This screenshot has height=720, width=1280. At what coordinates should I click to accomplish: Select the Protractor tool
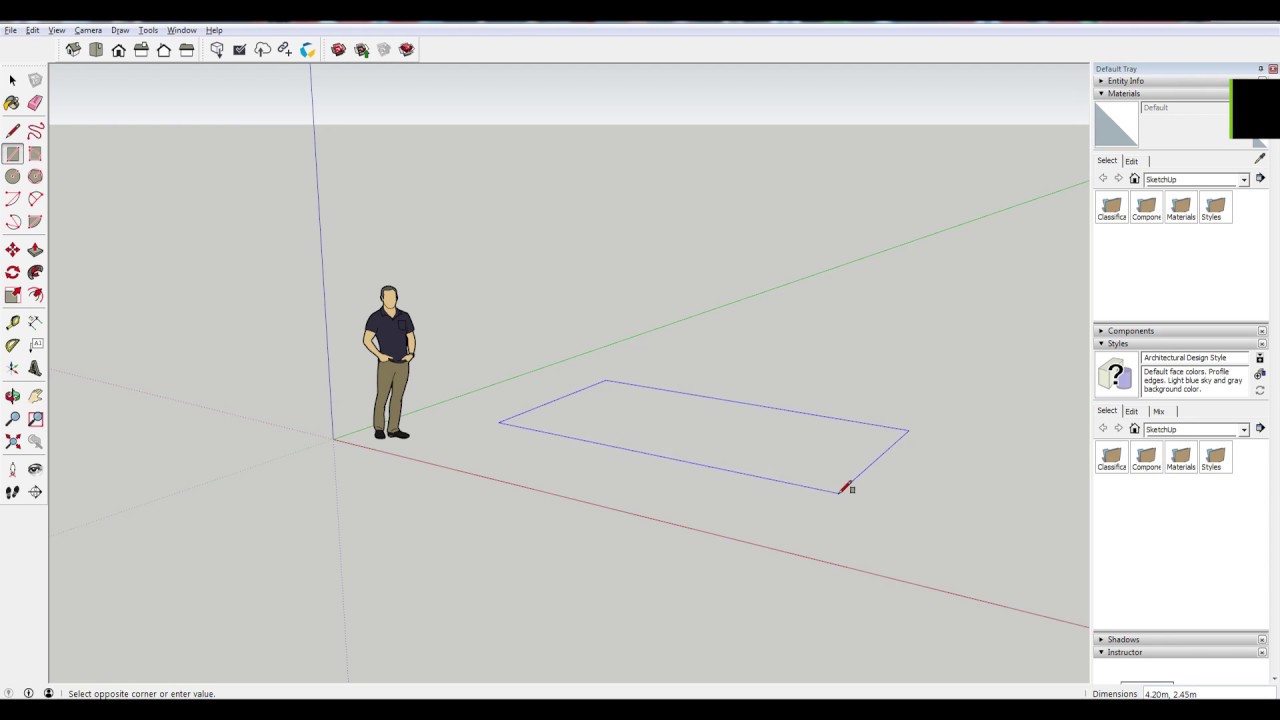point(12,345)
